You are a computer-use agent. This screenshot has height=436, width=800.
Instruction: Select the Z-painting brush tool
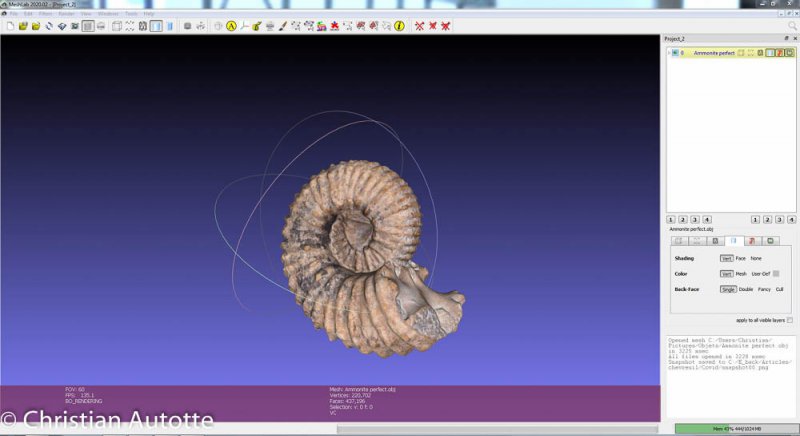[x=283, y=25]
